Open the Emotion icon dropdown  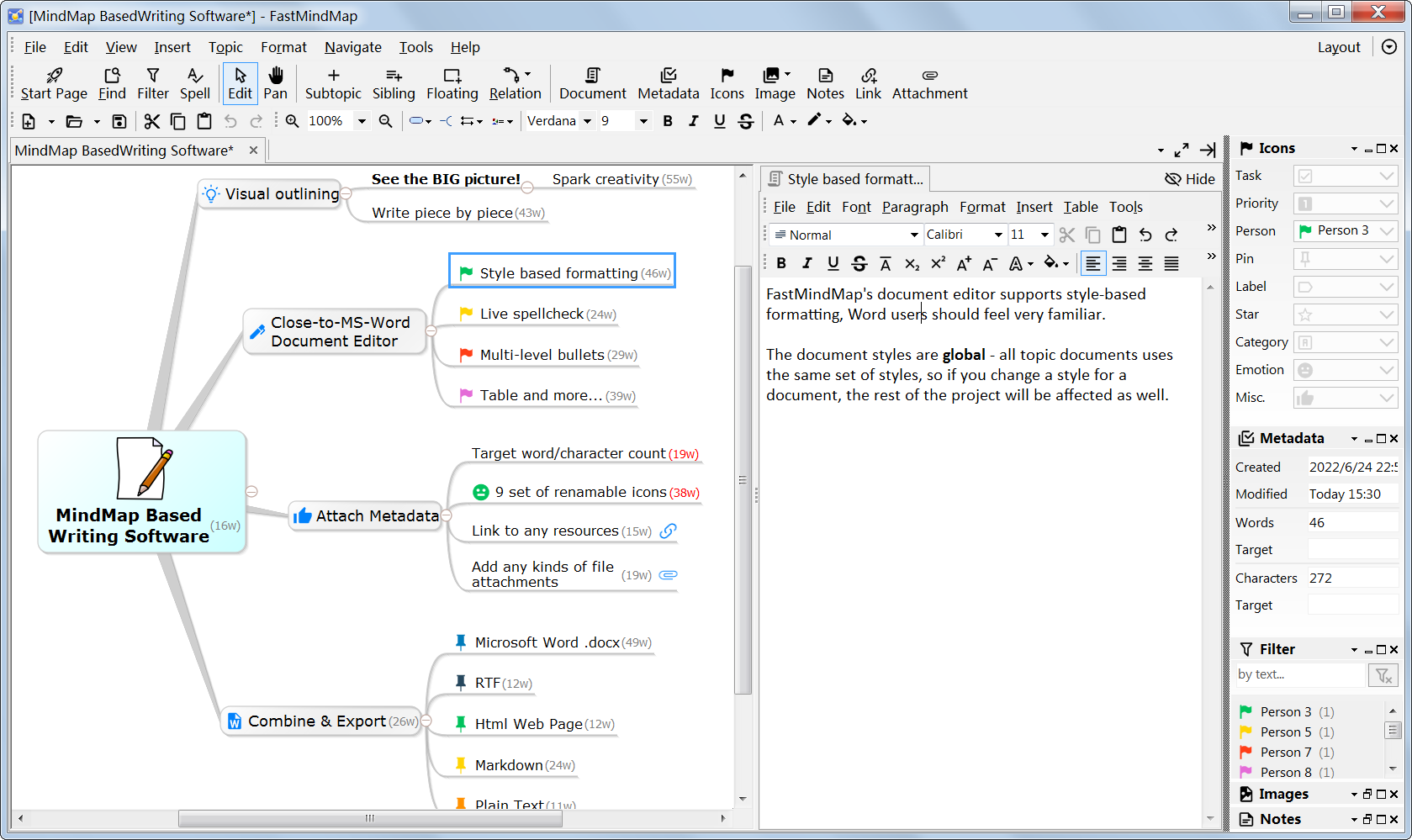click(1387, 370)
